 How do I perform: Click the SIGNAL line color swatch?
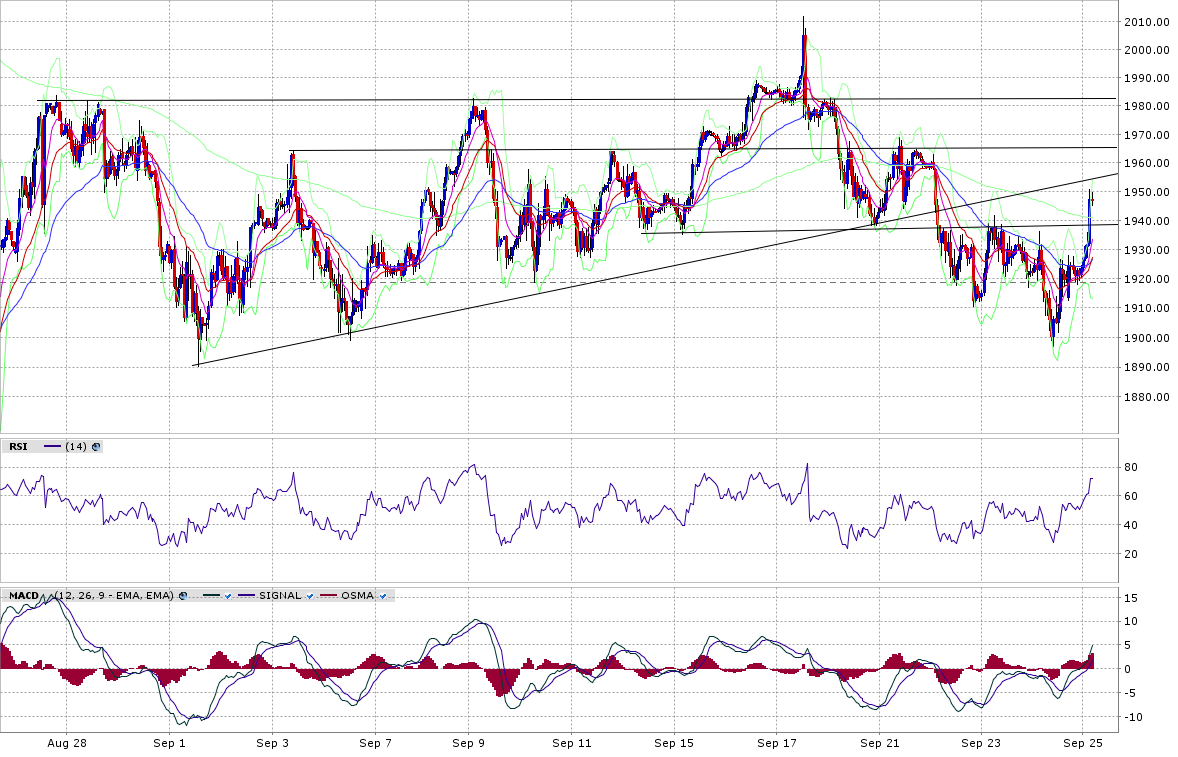246,596
